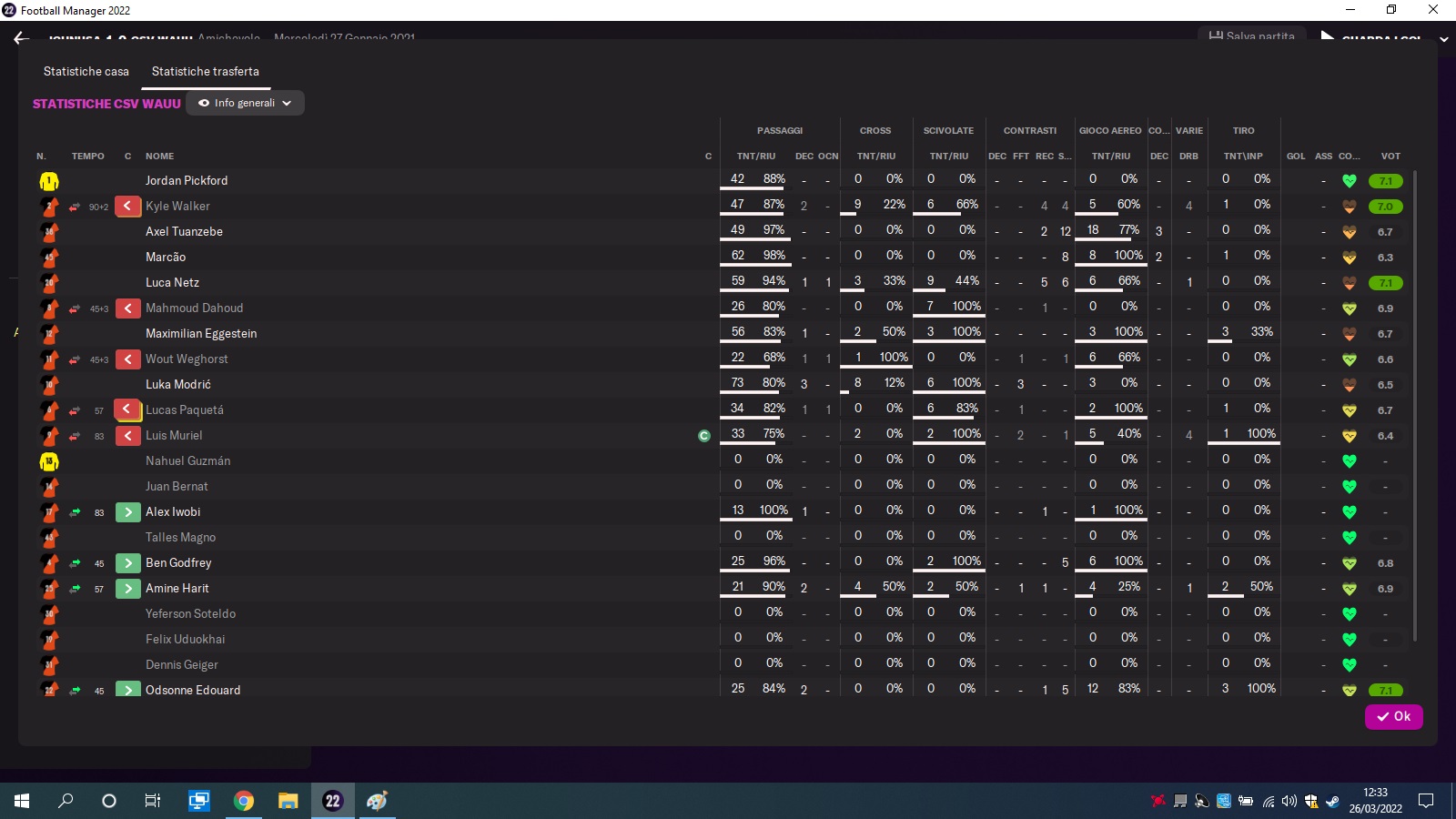
Task: Click the red substituted-off arrow beside Lucas Paquetá
Action: (x=126, y=409)
